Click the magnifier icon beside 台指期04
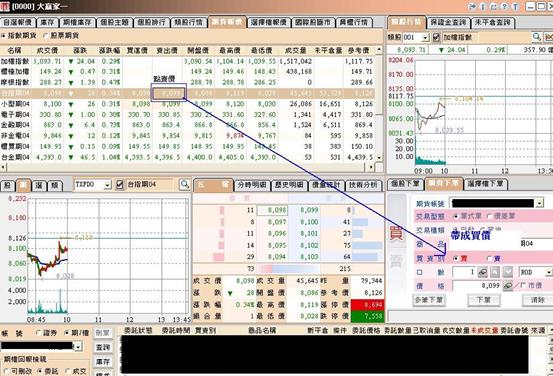553x376 pixels. pyautogui.click(x=184, y=184)
